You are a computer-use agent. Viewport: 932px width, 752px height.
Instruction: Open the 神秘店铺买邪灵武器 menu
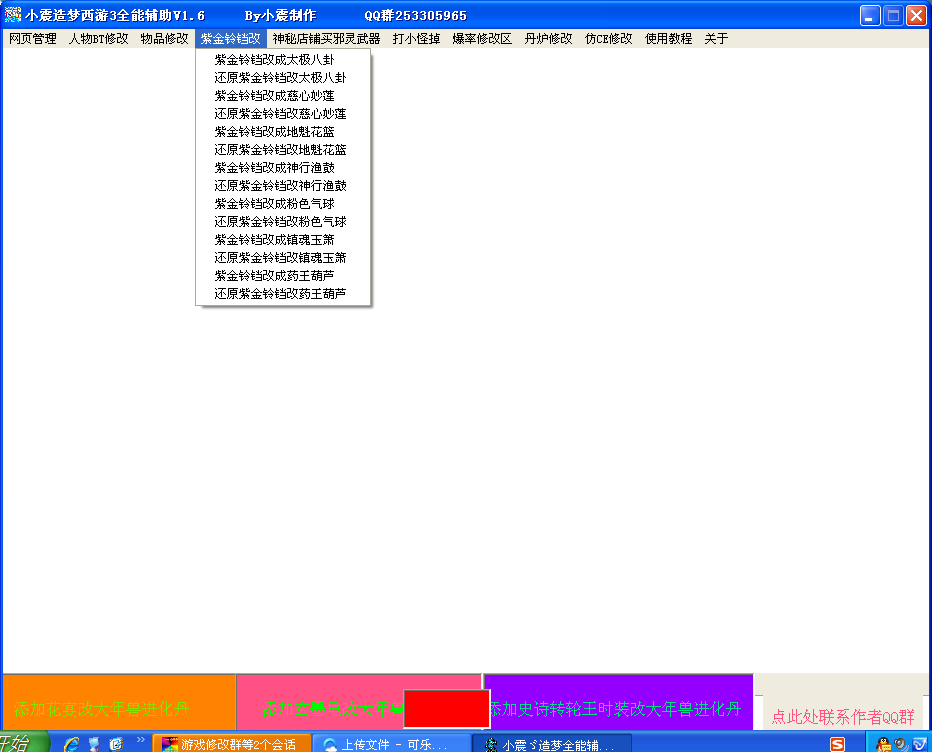tap(326, 39)
